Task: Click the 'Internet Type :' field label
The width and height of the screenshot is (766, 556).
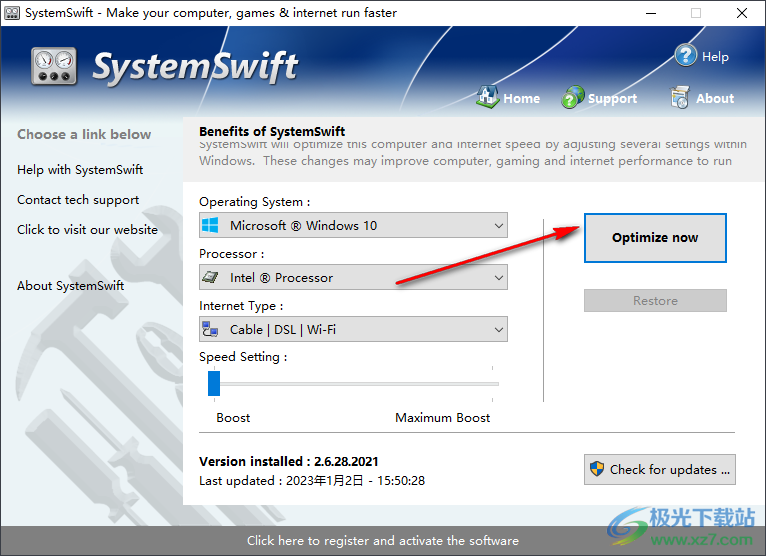Action: tap(241, 306)
